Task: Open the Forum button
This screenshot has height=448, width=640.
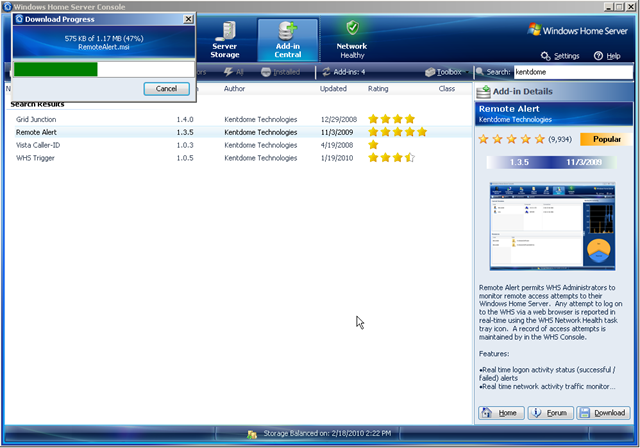Action: tap(551, 413)
